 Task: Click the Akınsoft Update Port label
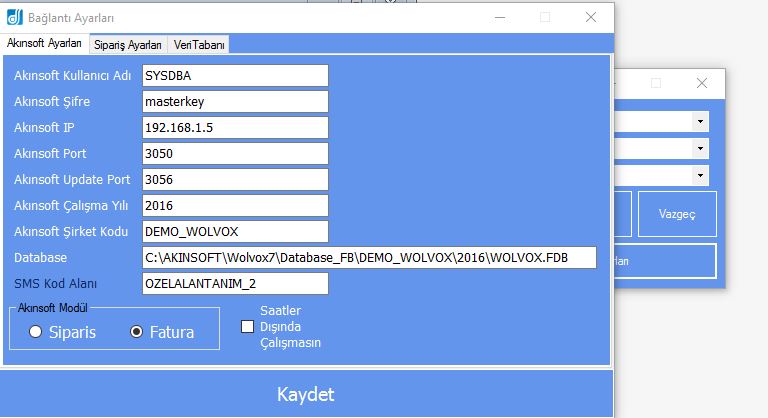(72, 180)
